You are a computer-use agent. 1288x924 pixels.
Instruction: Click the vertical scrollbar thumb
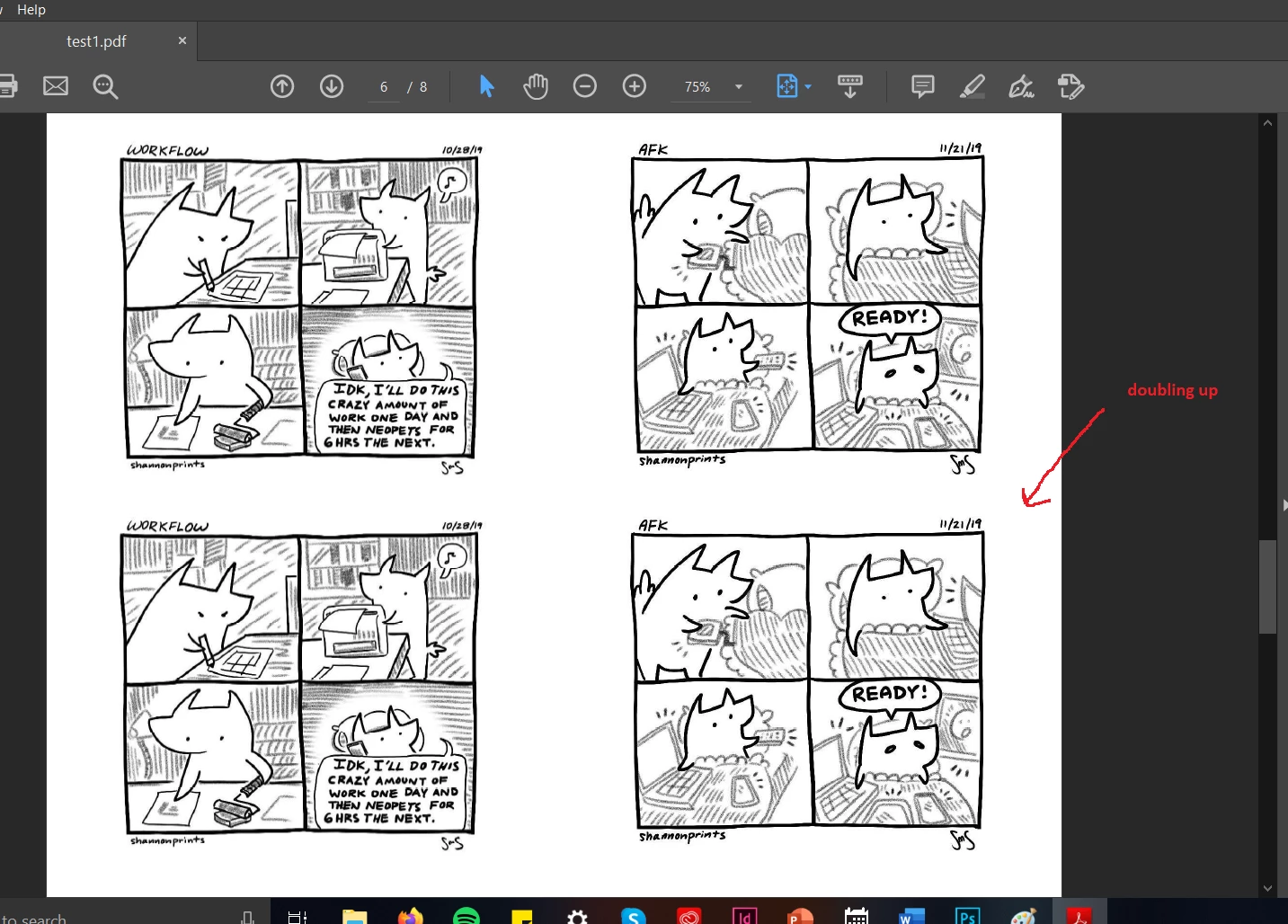1267,587
